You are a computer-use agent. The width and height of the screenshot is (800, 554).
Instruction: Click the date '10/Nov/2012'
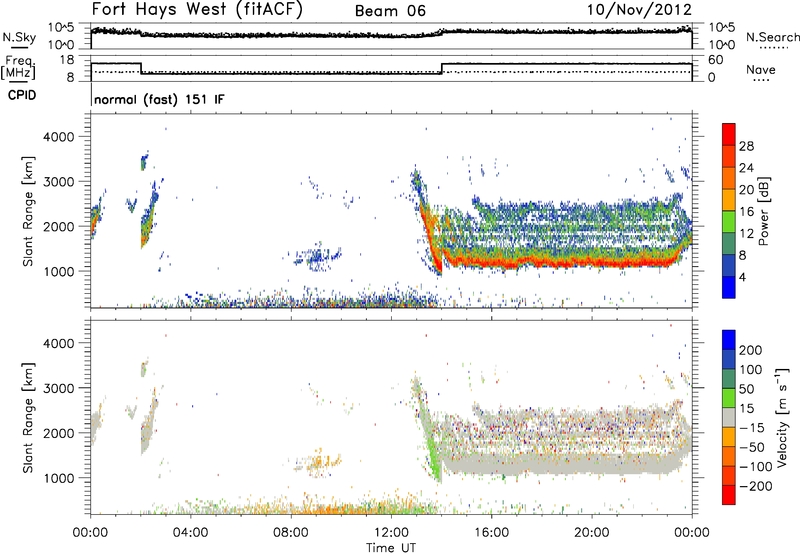(x=639, y=10)
